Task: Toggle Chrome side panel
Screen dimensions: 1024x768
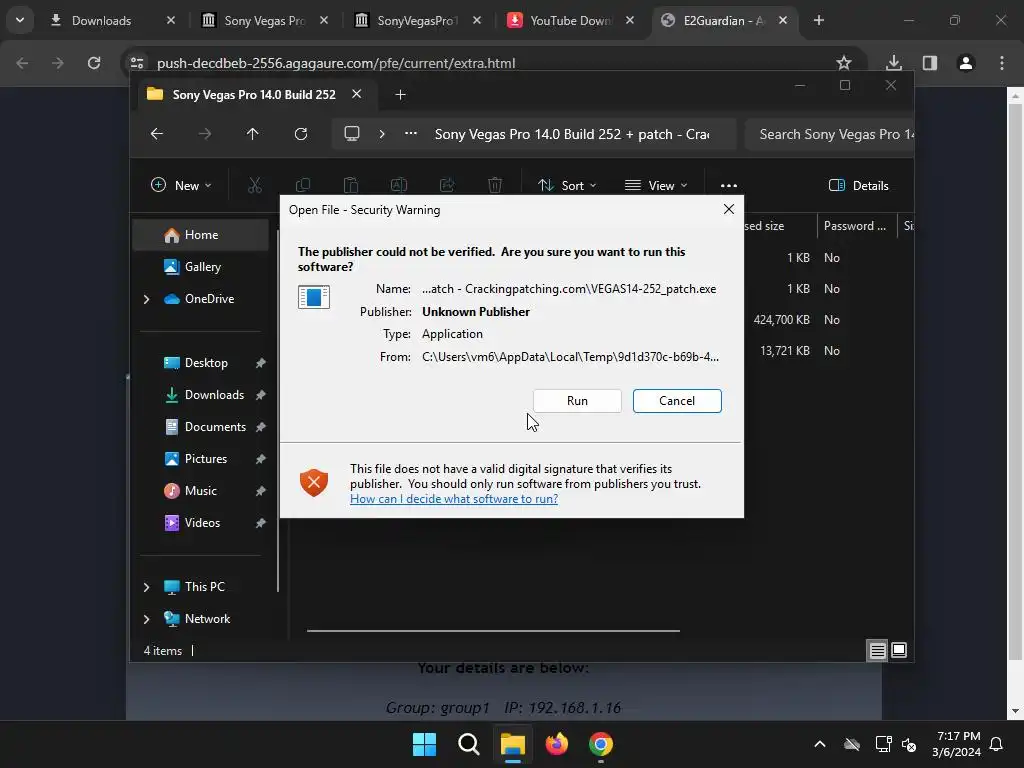Action: [930, 63]
